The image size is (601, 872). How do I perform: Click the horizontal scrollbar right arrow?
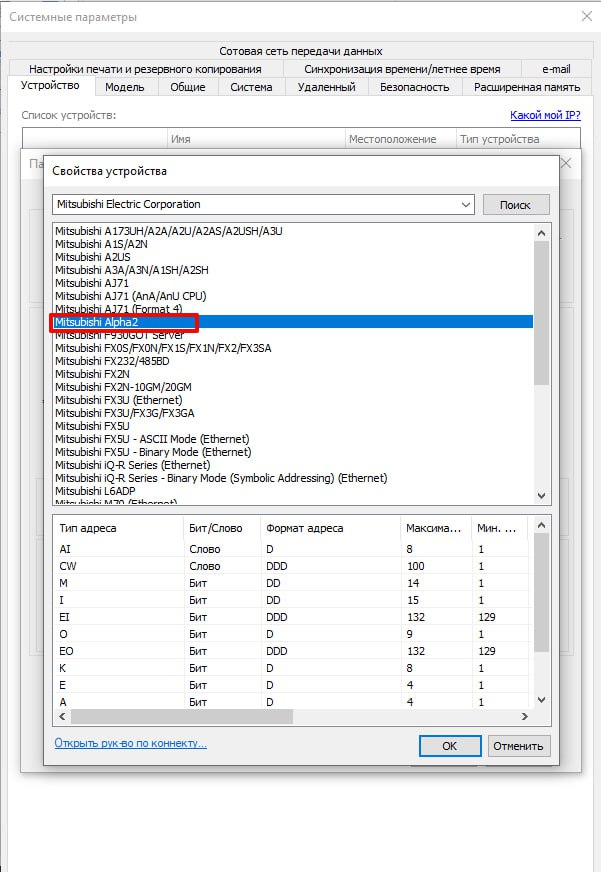coord(524,717)
